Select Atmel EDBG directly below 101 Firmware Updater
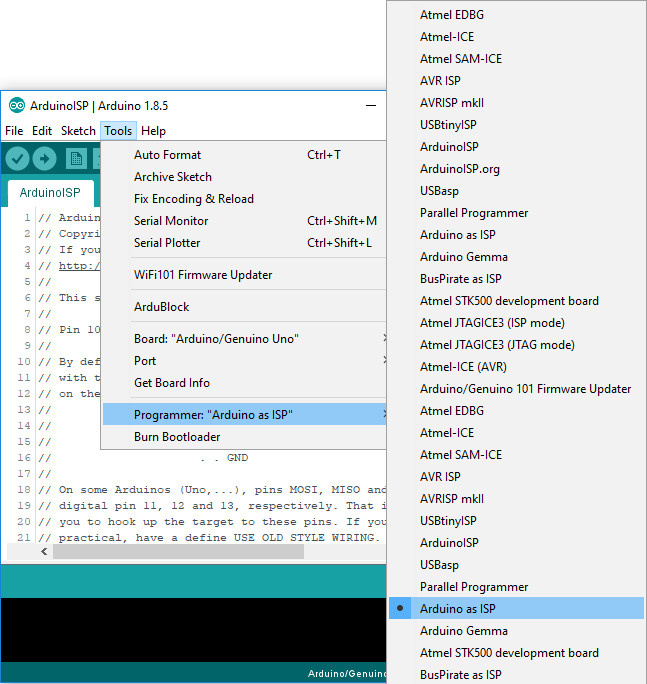This screenshot has width=647, height=684. pyautogui.click(x=516, y=410)
